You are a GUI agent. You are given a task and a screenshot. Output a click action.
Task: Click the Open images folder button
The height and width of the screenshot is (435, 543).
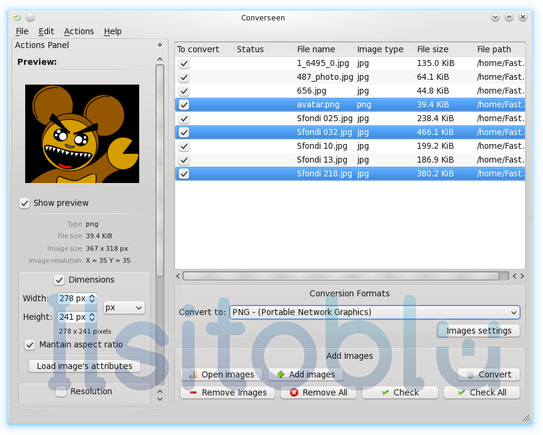(x=221, y=374)
